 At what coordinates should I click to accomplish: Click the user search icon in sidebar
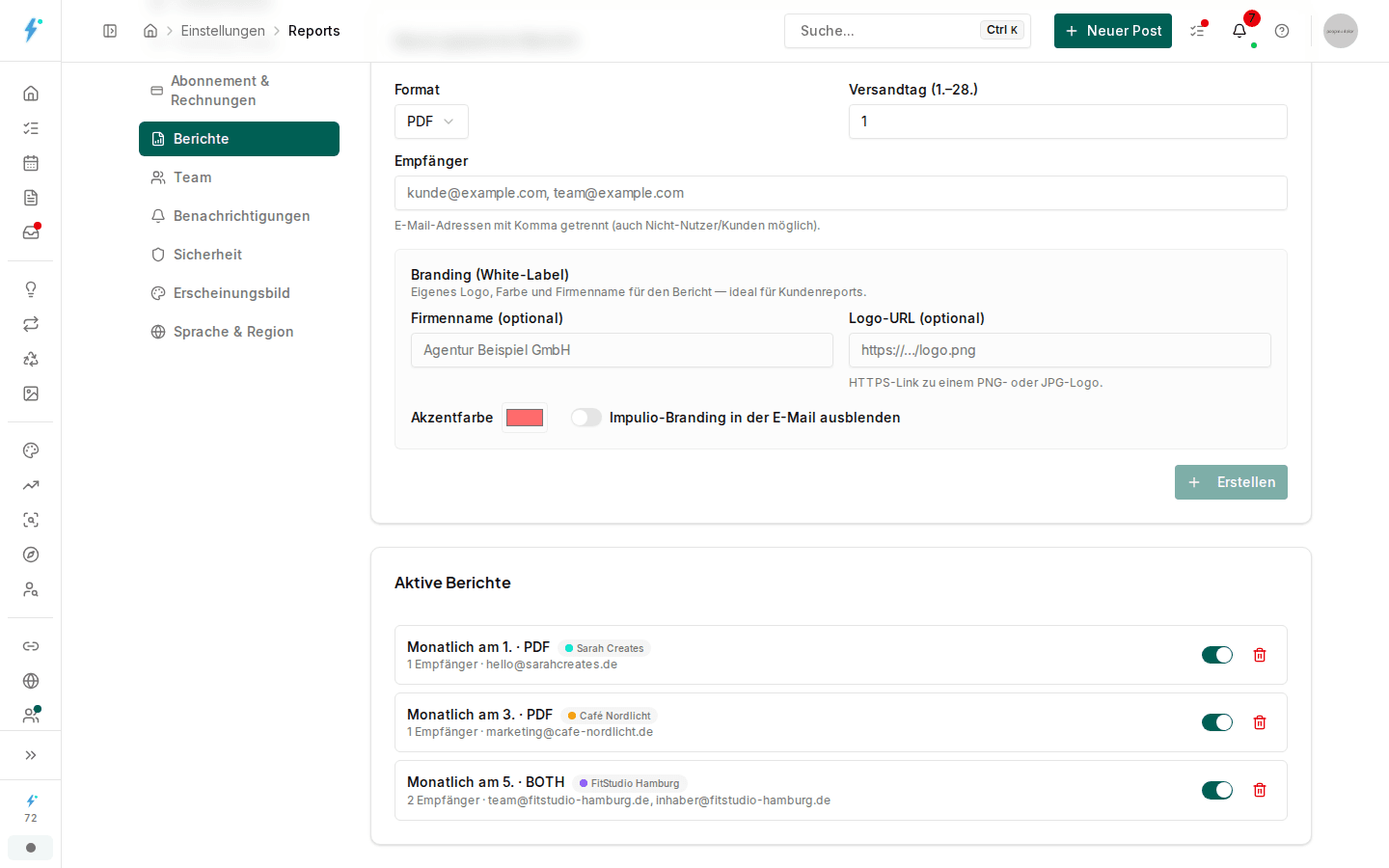(31, 589)
